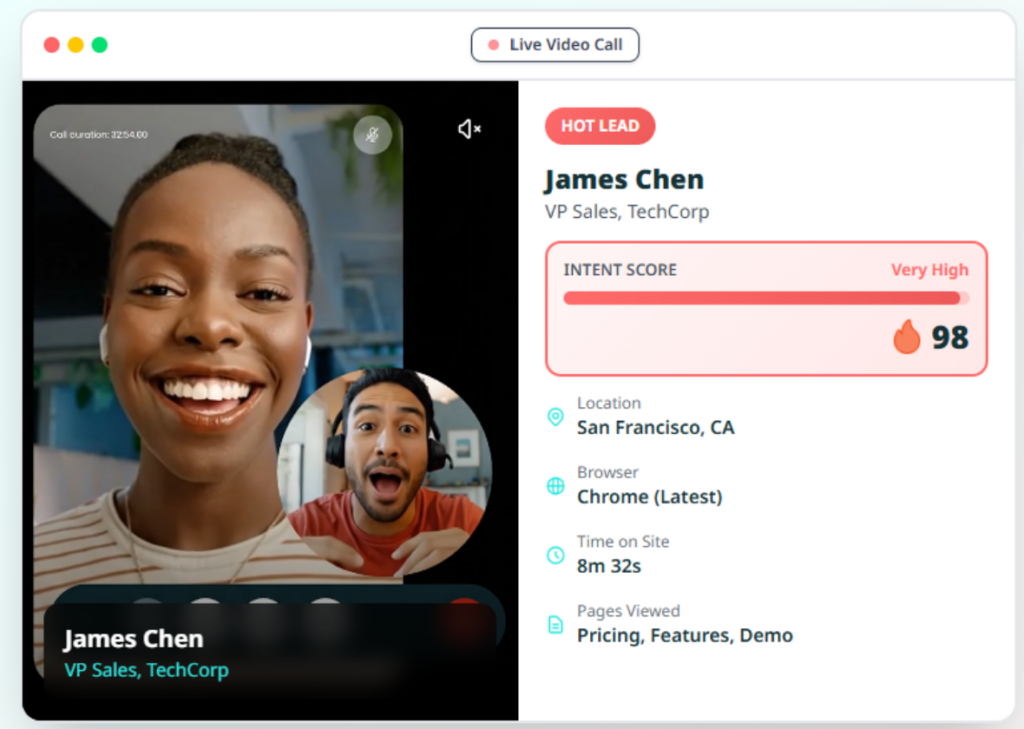Click the Location pin icon
Image resolution: width=1024 pixels, height=729 pixels.
(555, 417)
